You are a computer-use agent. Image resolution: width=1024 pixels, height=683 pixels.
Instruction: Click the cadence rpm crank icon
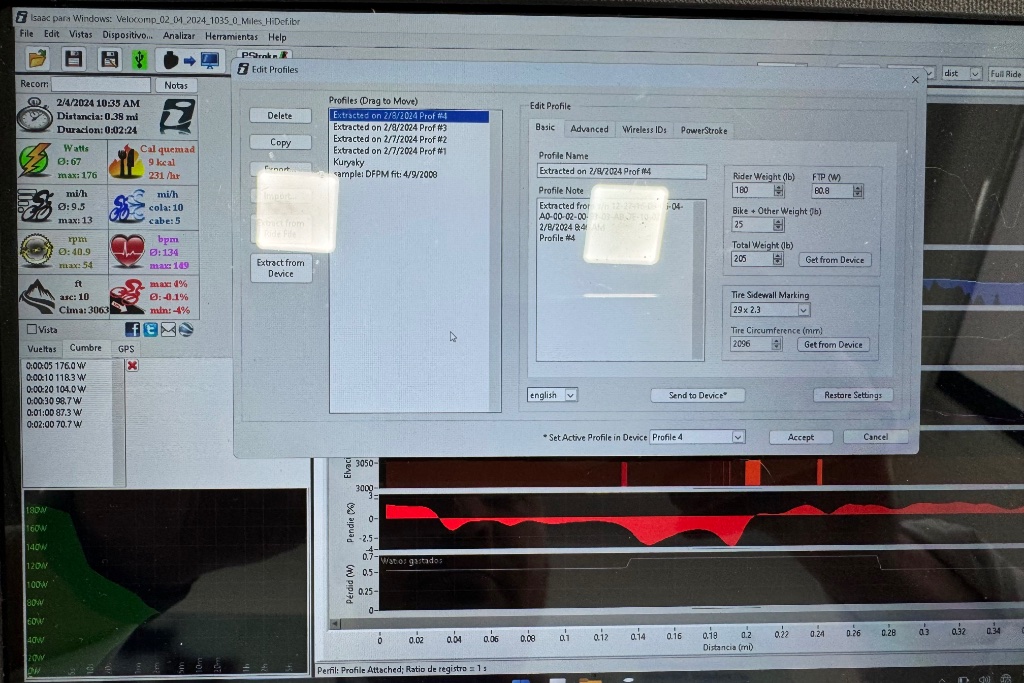tap(36, 251)
